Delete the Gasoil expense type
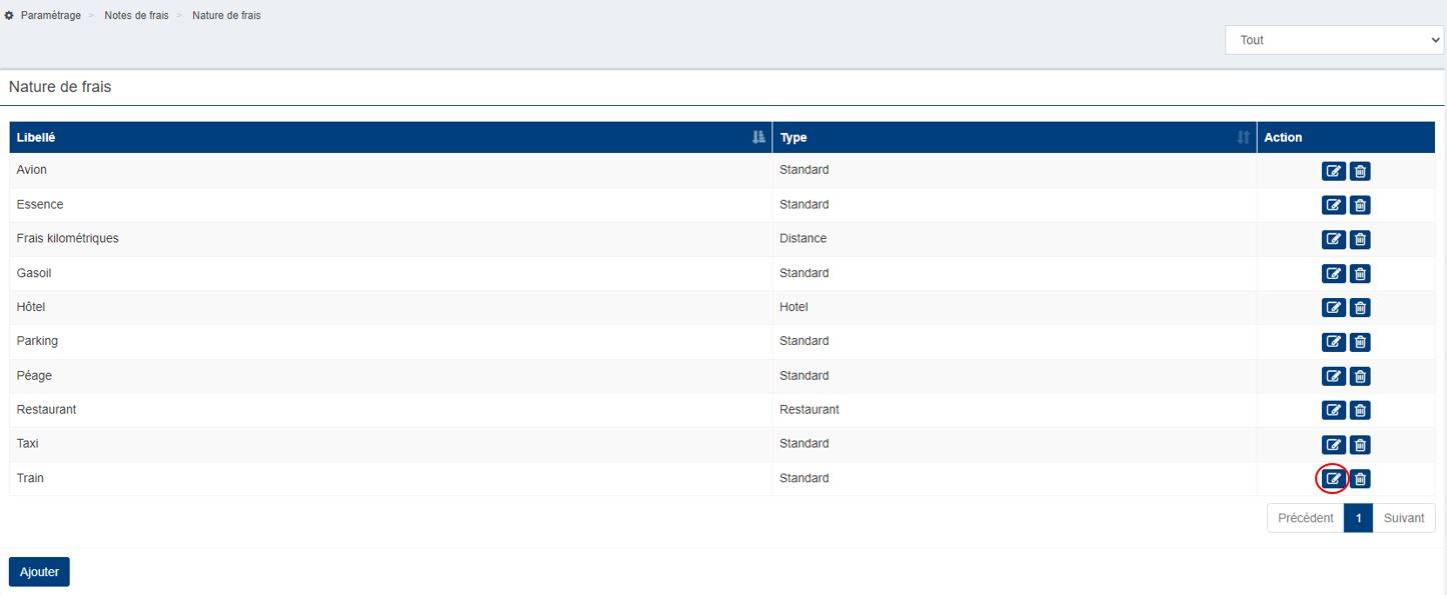 click(x=1360, y=274)
